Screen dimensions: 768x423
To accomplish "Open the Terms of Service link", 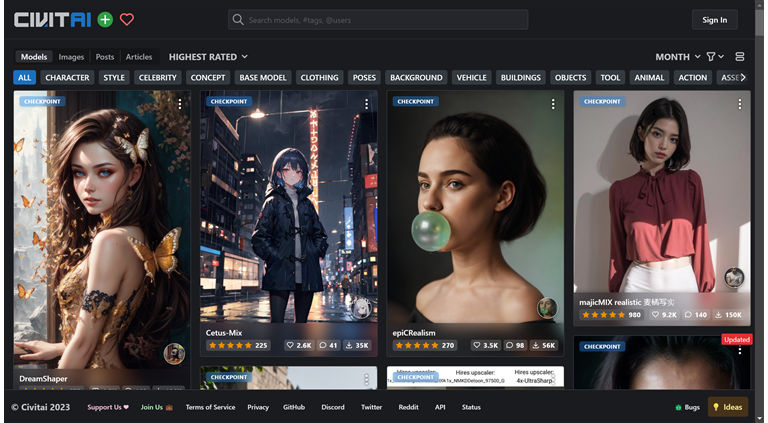I will click(x=210, y=407).
